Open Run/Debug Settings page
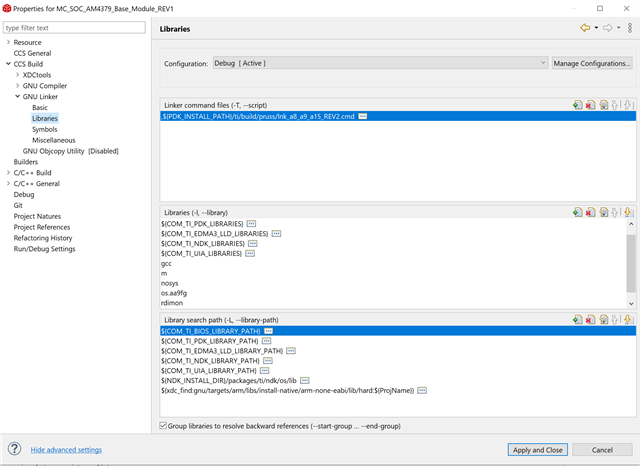640x466 pixels. (44, 249)
